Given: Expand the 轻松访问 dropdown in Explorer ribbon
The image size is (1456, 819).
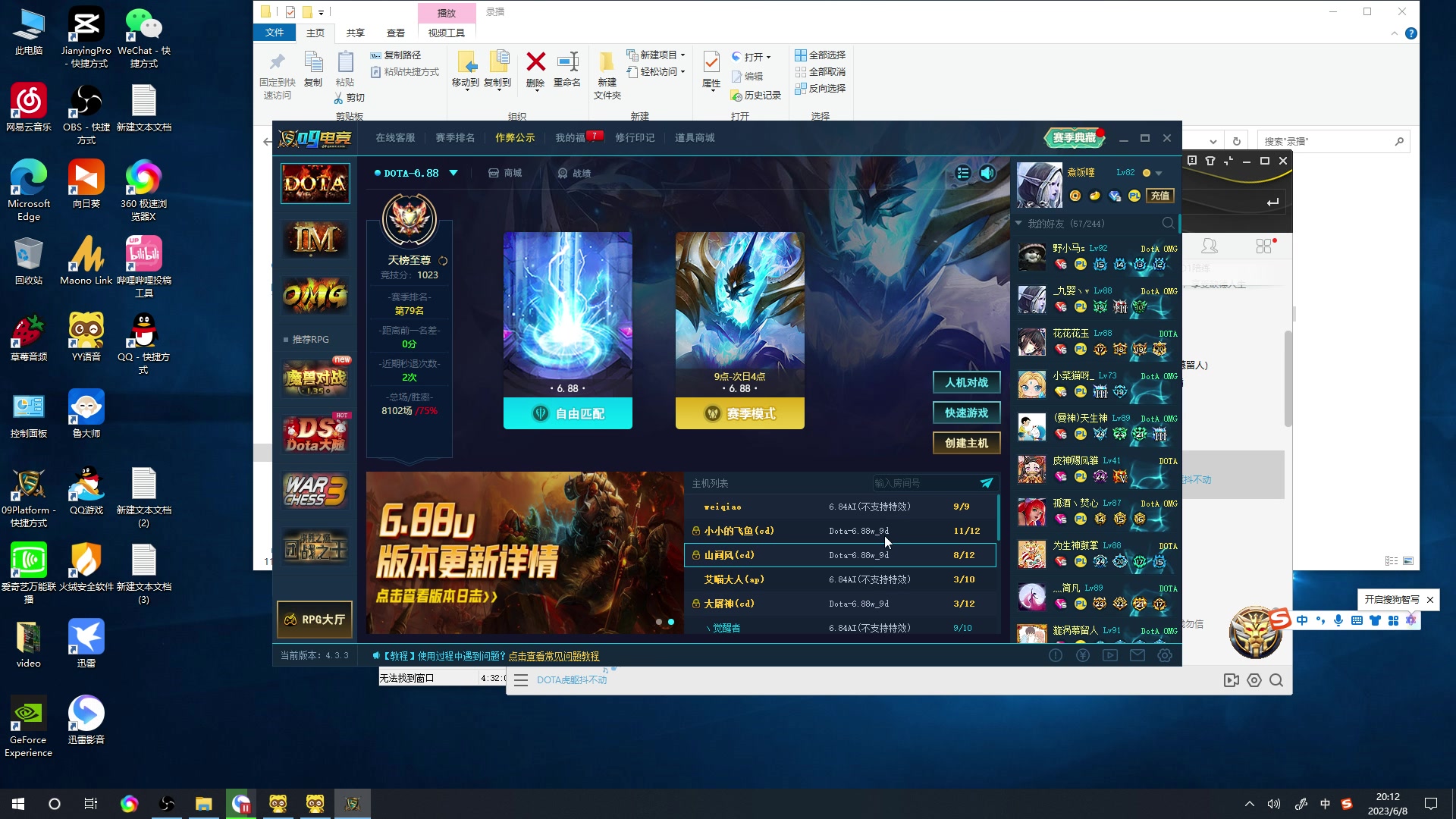Looking at the screenshot, I should point(682,72).
